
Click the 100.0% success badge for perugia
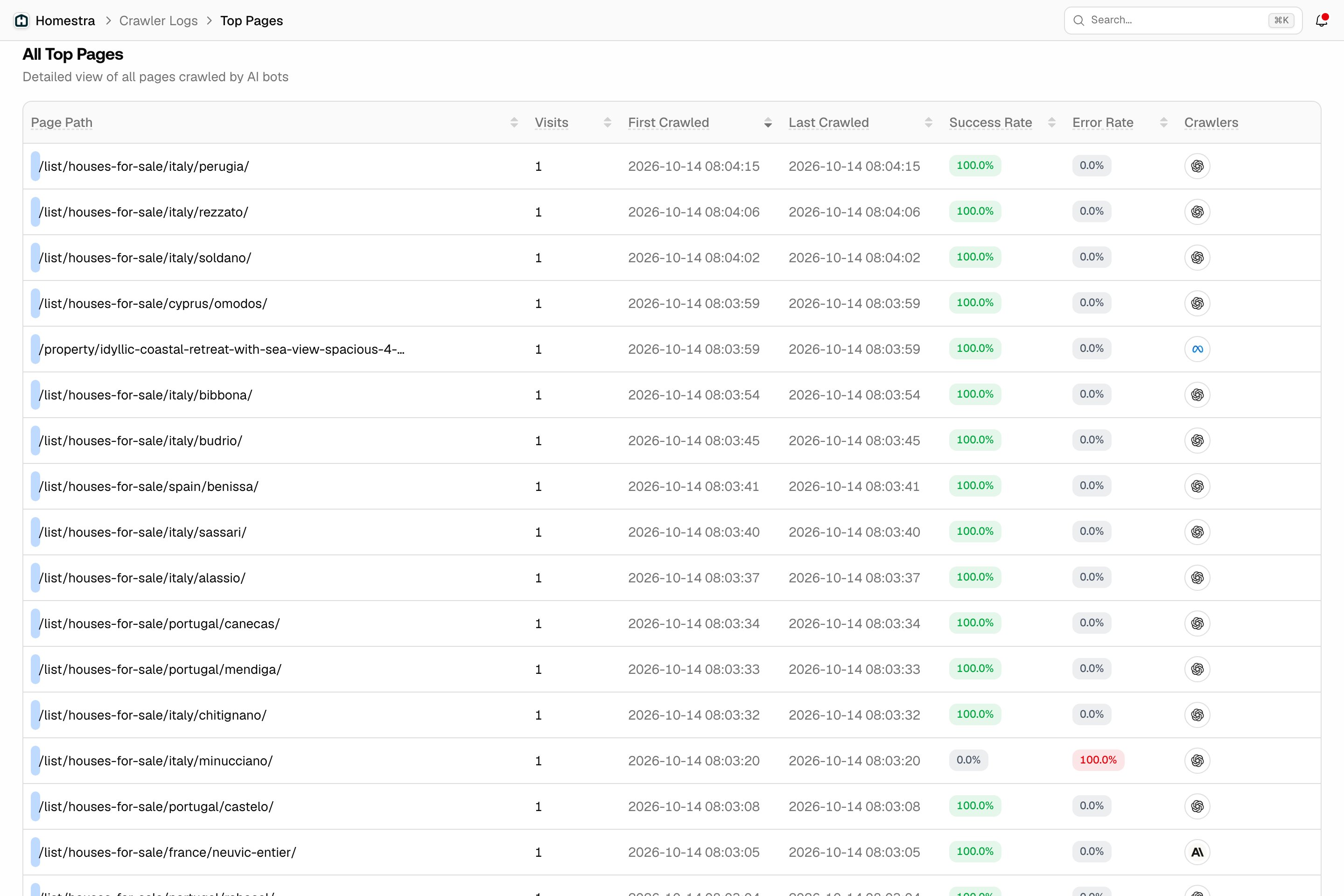975,166
